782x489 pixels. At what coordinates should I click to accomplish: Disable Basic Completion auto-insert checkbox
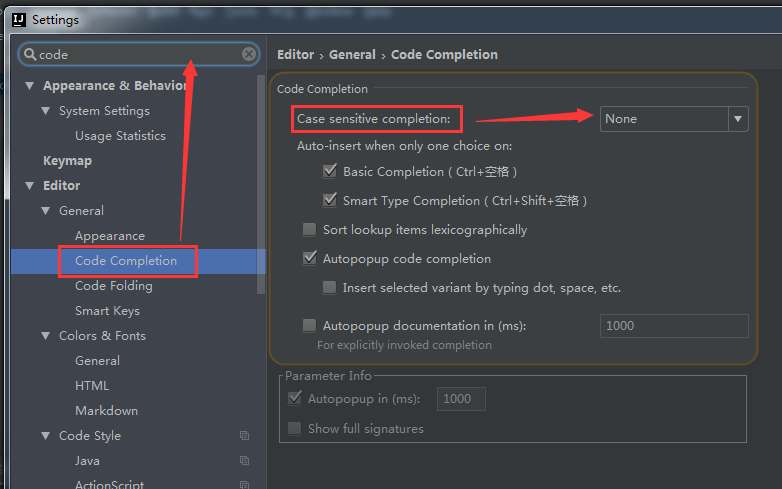(x=329, y=172)
